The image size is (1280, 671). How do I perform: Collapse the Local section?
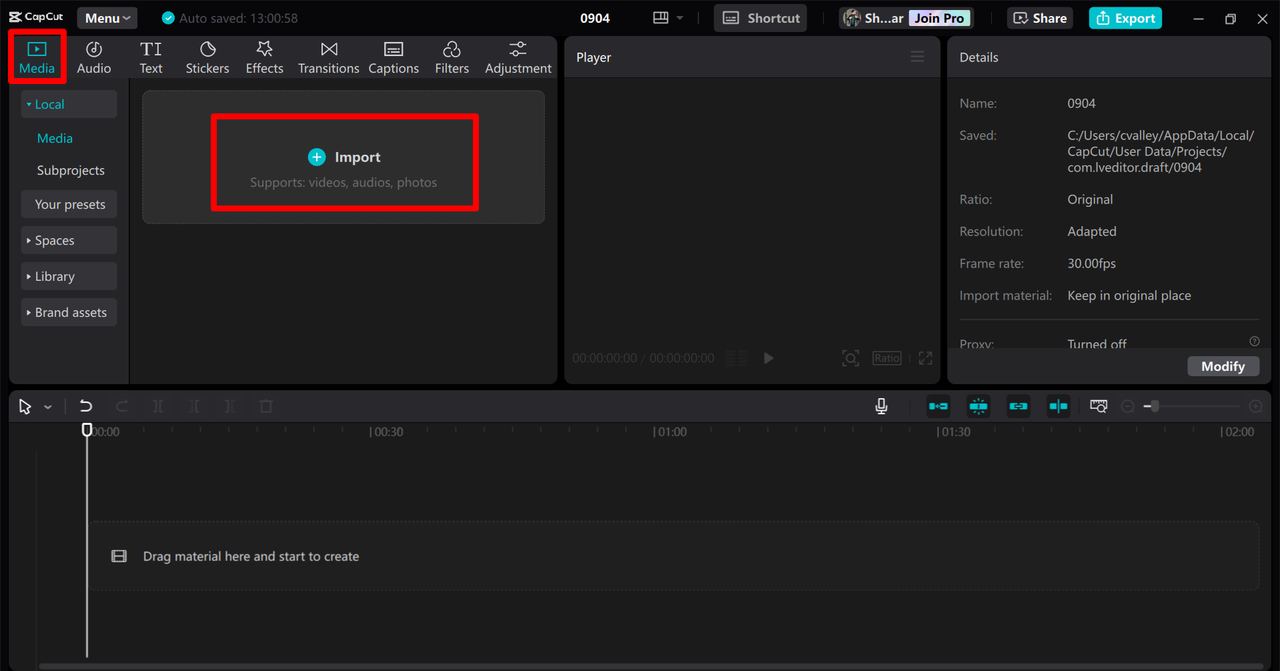[69, 104]
